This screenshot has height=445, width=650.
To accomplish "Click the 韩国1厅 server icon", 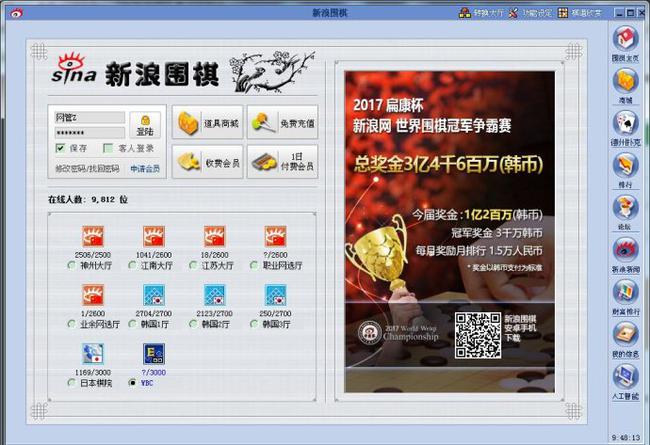I will (x=154, y=295).
